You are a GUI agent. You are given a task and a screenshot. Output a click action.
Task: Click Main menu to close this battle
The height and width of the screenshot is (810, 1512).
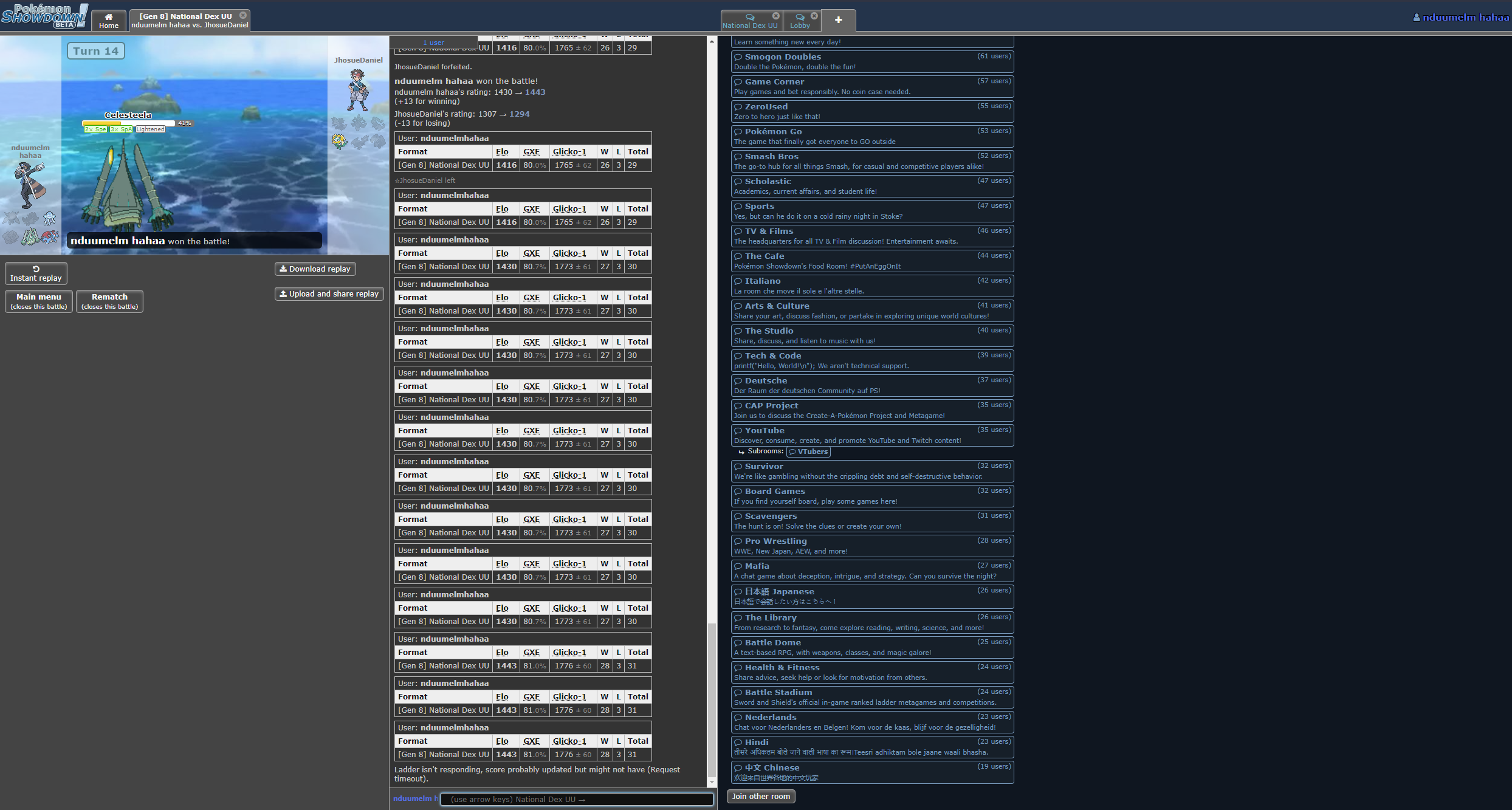pyautogui.click(x=39, y=301)
